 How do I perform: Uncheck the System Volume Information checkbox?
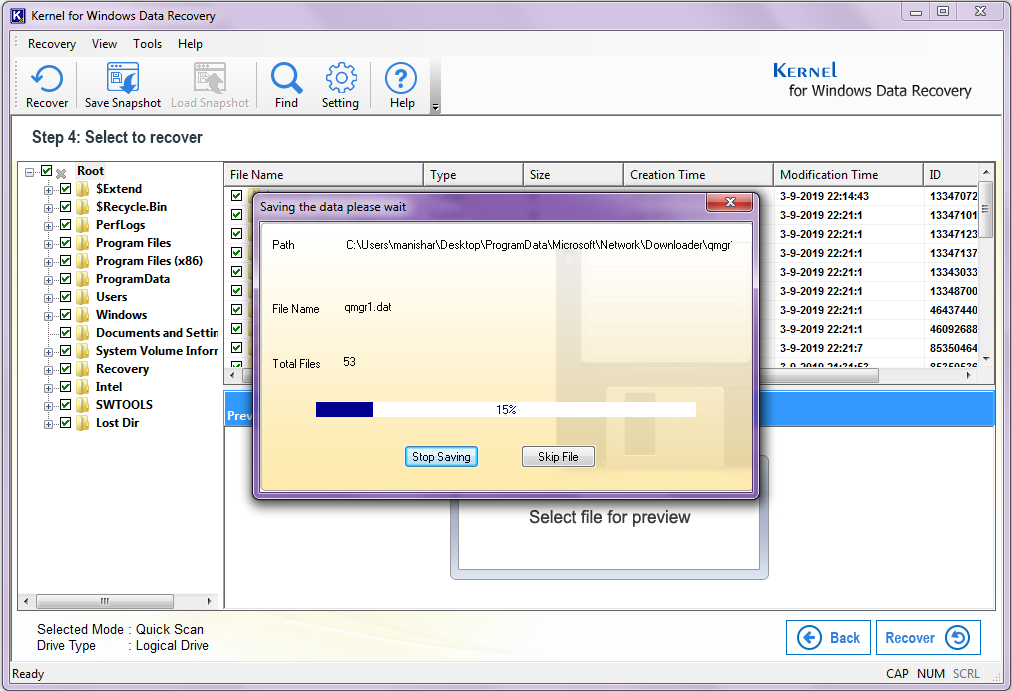pyautogui.click(x=65, y=350)
